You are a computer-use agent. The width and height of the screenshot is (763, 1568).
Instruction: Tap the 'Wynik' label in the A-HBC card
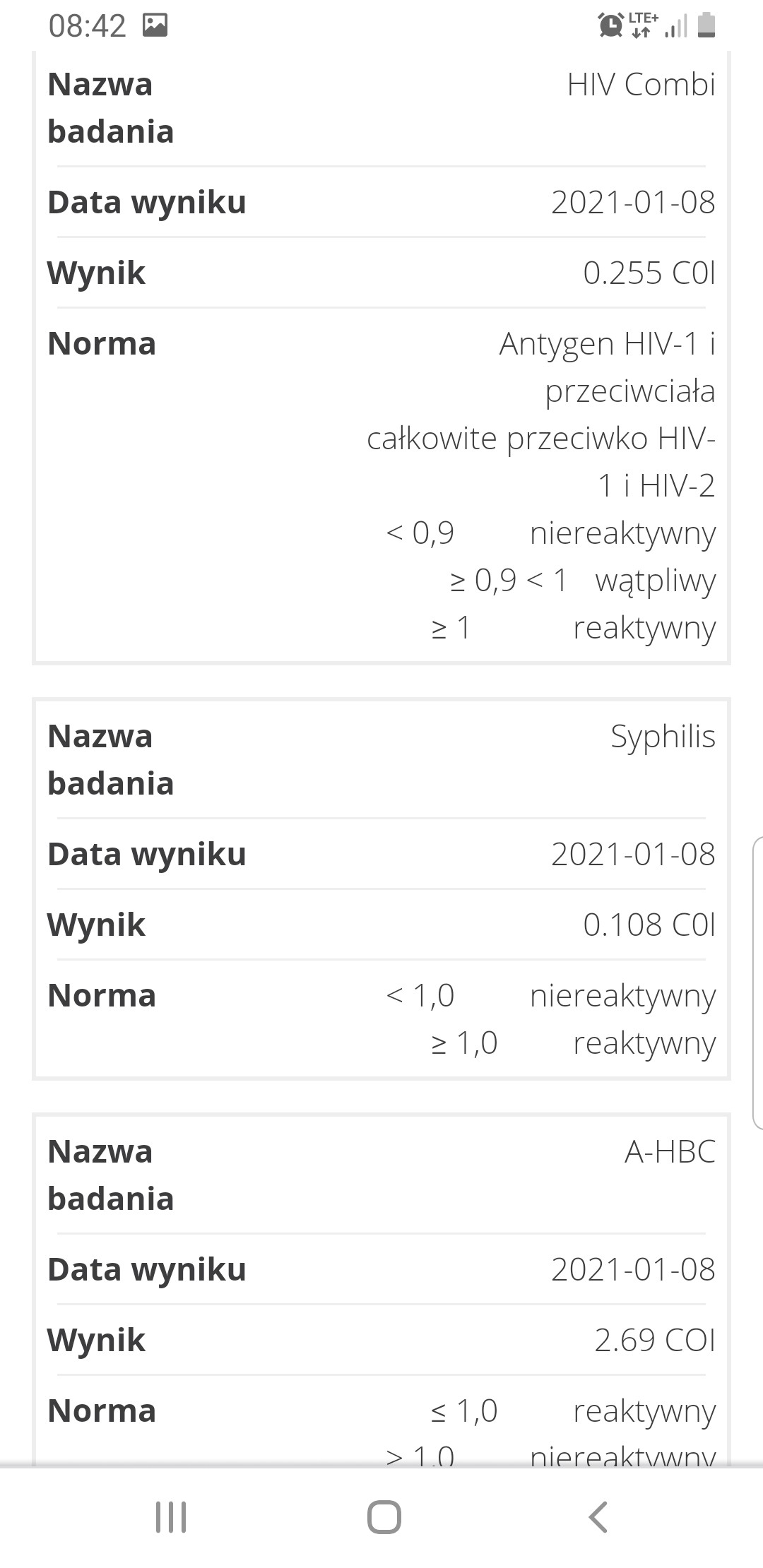[96, 1341]
